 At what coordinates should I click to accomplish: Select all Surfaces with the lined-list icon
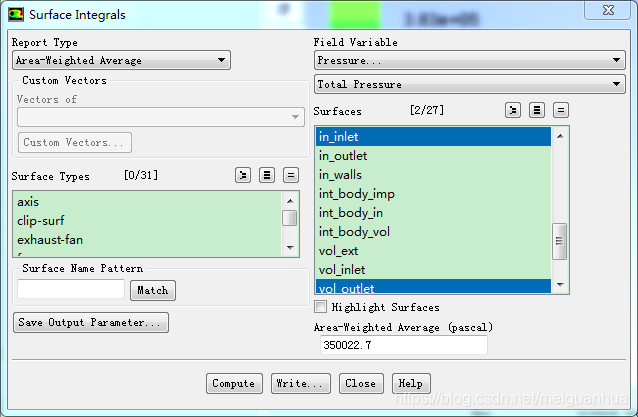click(x=537, y=110)
